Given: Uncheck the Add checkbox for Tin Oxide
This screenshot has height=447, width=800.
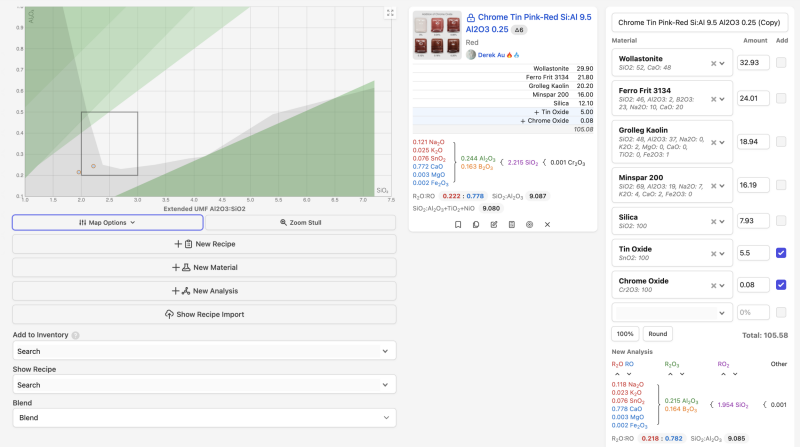Looking at the screenshot, I should point(781,253).
